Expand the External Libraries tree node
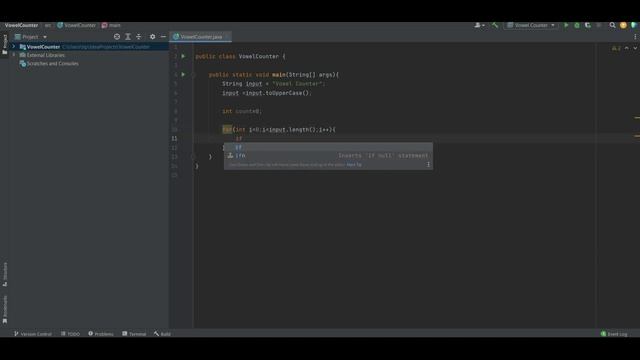 14,55
